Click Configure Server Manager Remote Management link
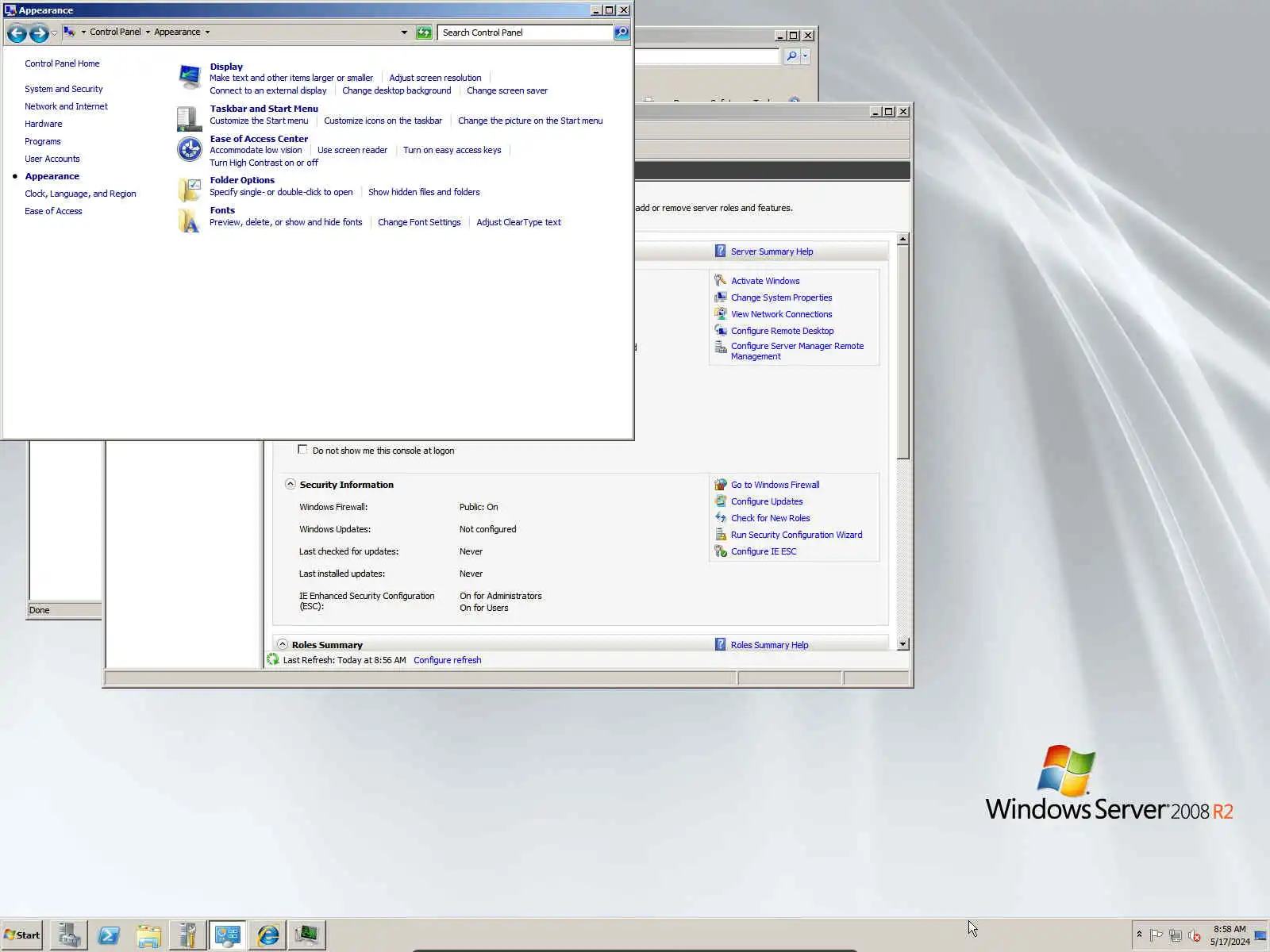Viewport: 1270px width, 952px height. pos(797,351)
